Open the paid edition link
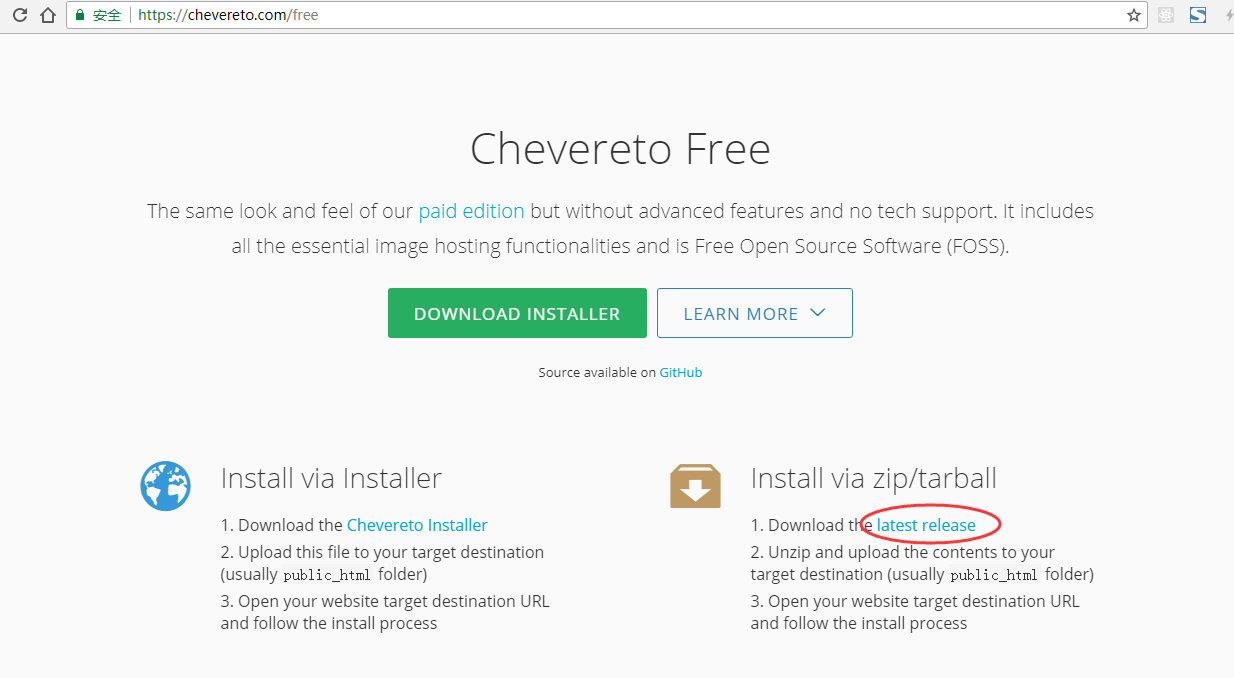Viewport: 1234px width, 678px height. pyautogui.click(x=471, y=211)
